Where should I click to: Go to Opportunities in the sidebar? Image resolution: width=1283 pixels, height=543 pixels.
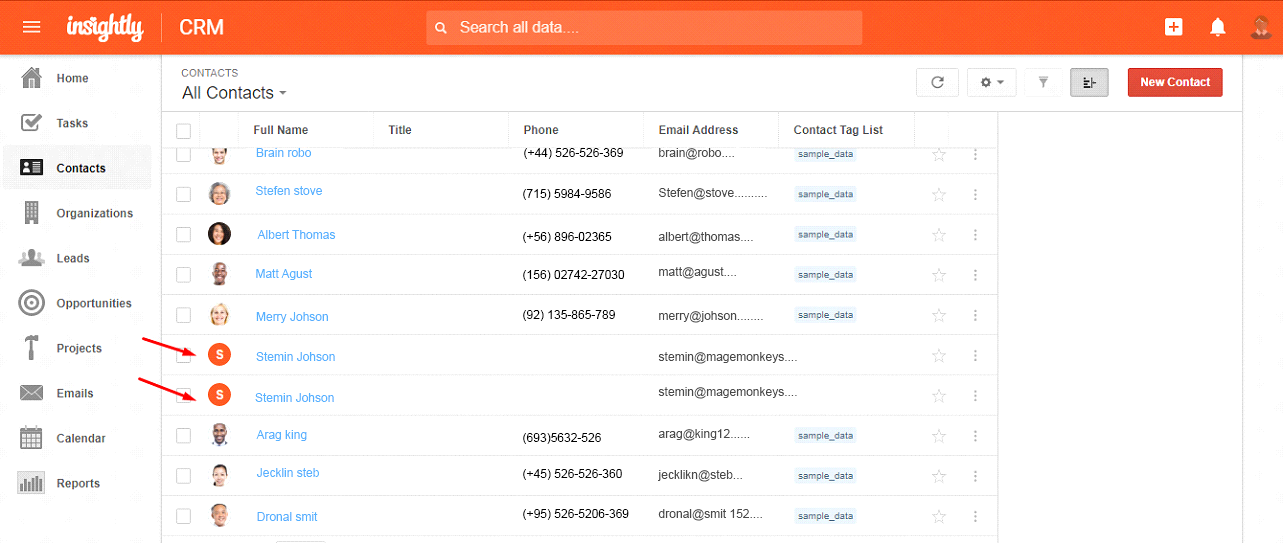coord(93,303)
